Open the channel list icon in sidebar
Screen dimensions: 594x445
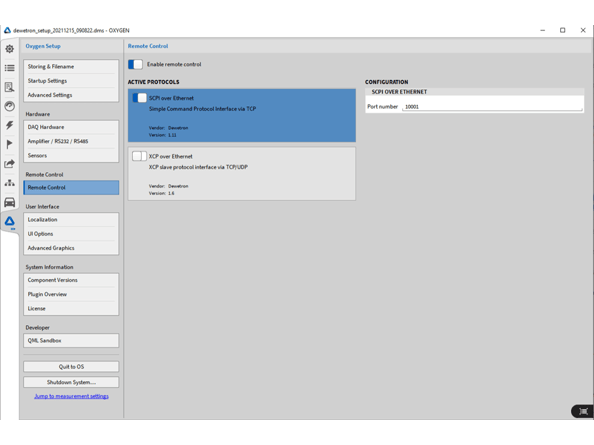click(x=9, y=68)
